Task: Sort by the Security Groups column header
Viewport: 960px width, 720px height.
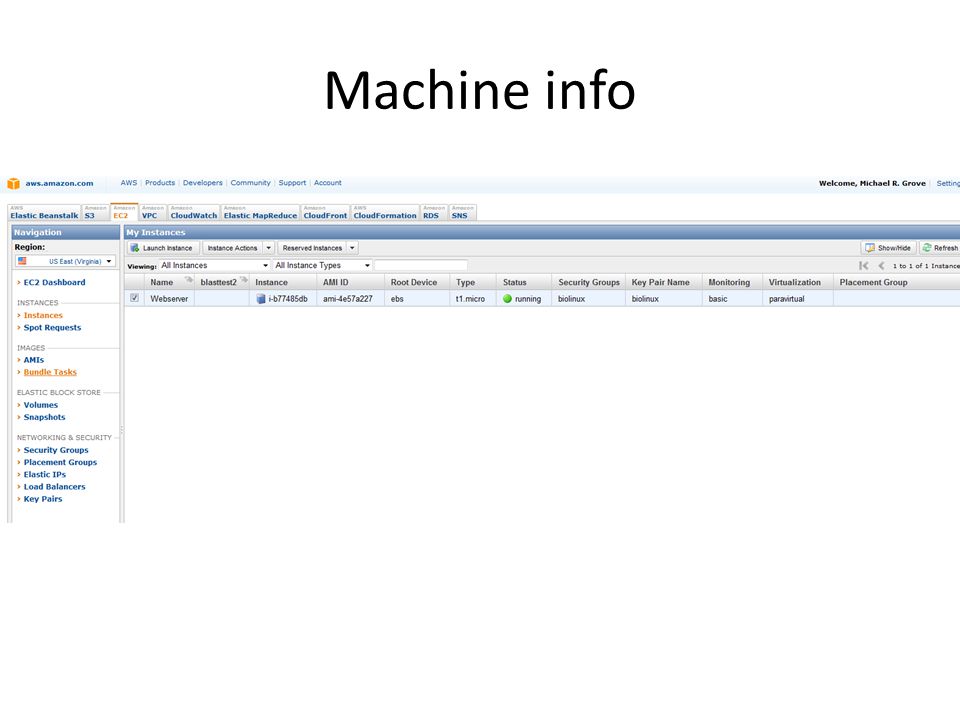Action: 589,282
